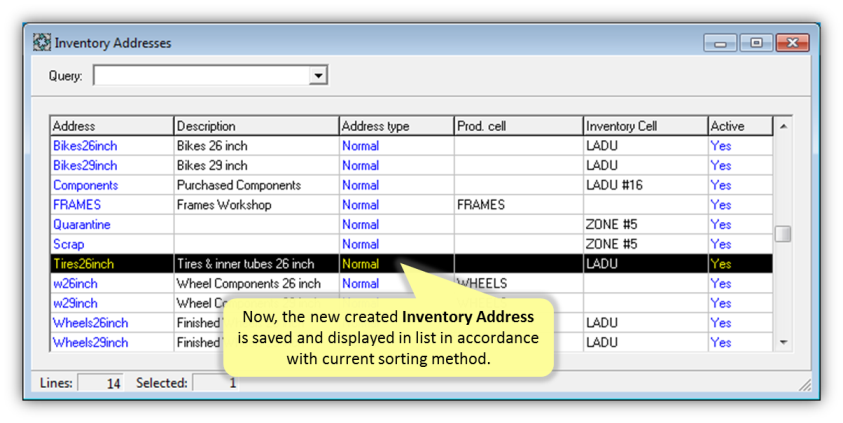Open the Query dropdown arrow

point(318,76)
